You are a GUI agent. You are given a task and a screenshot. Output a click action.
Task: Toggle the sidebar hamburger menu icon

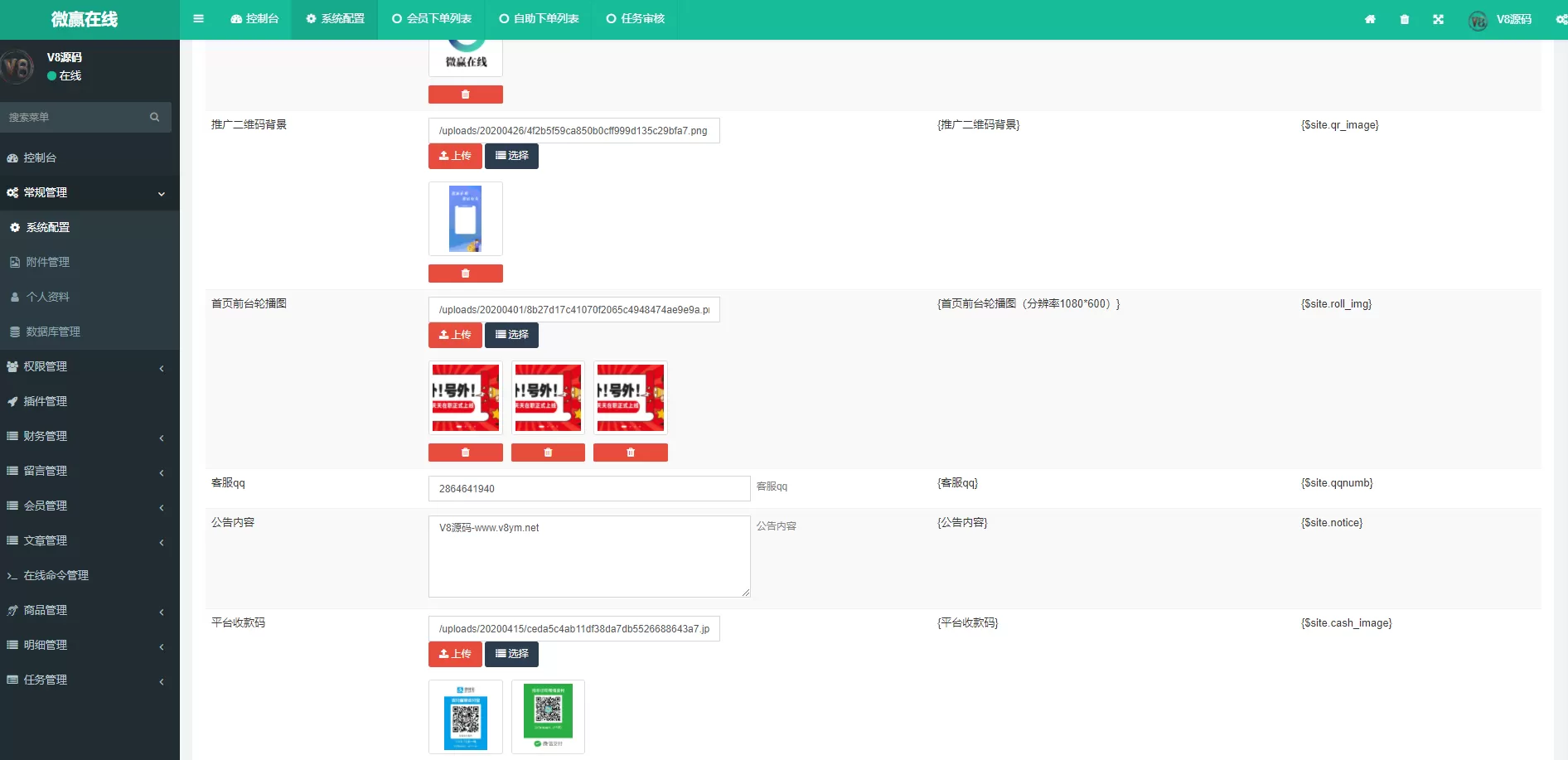pos(198,18)
